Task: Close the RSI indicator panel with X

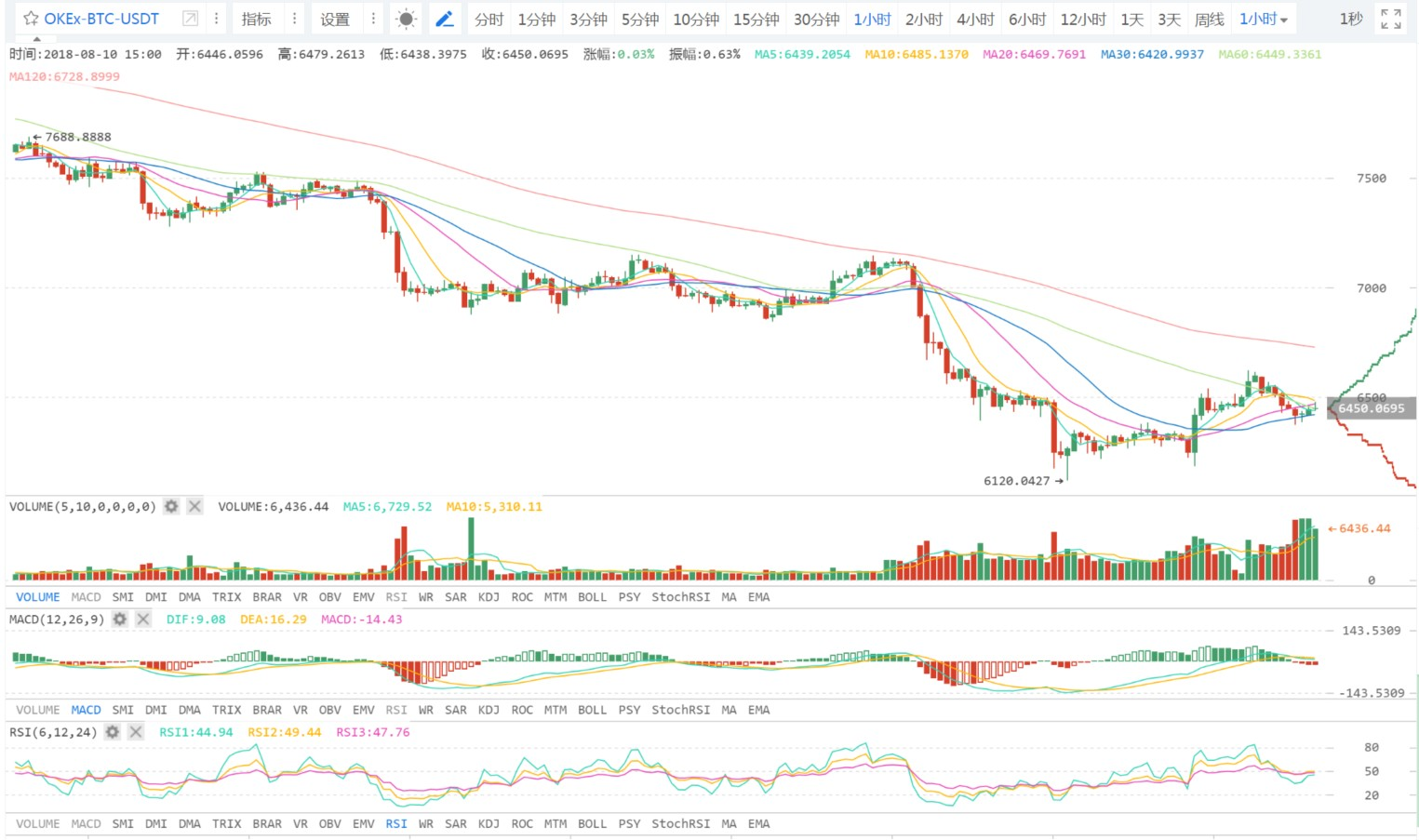Action: [x=136, y=732]
